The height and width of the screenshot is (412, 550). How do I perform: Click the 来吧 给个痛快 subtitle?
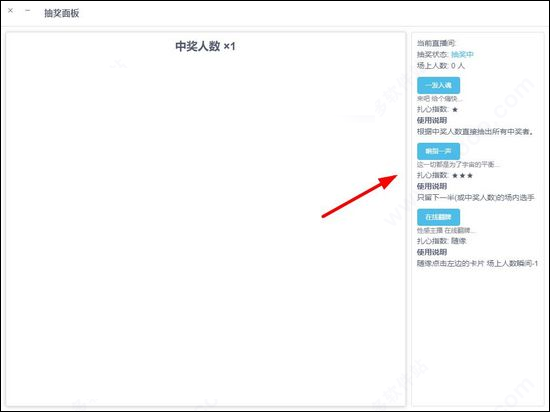[440, 99]
